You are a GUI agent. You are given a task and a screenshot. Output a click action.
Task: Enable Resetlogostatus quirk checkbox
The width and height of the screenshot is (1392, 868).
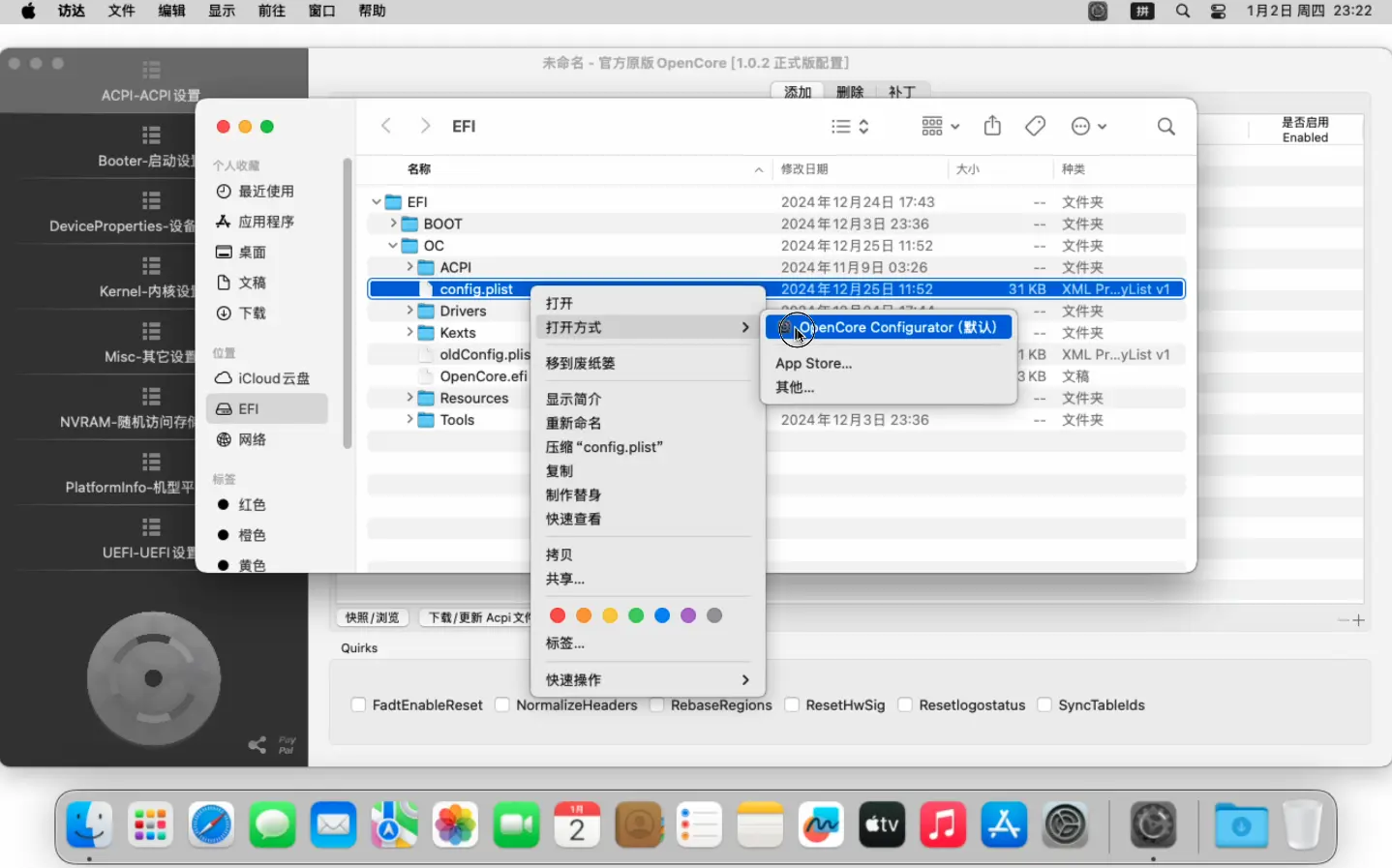[x=905, y=705]
